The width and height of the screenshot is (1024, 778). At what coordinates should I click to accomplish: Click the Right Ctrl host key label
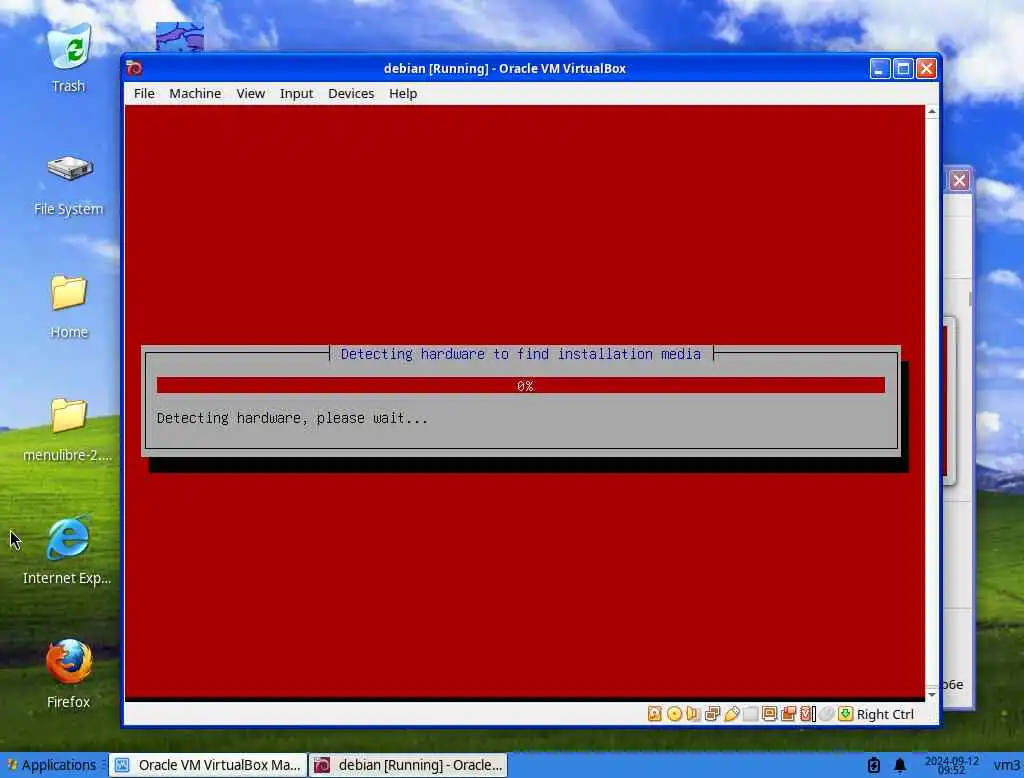[885, 715]
